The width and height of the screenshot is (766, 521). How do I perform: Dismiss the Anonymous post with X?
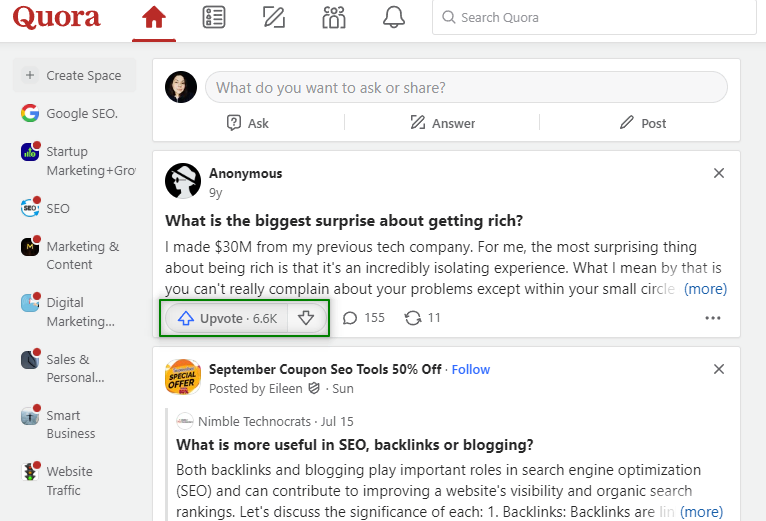coord(719,173)
